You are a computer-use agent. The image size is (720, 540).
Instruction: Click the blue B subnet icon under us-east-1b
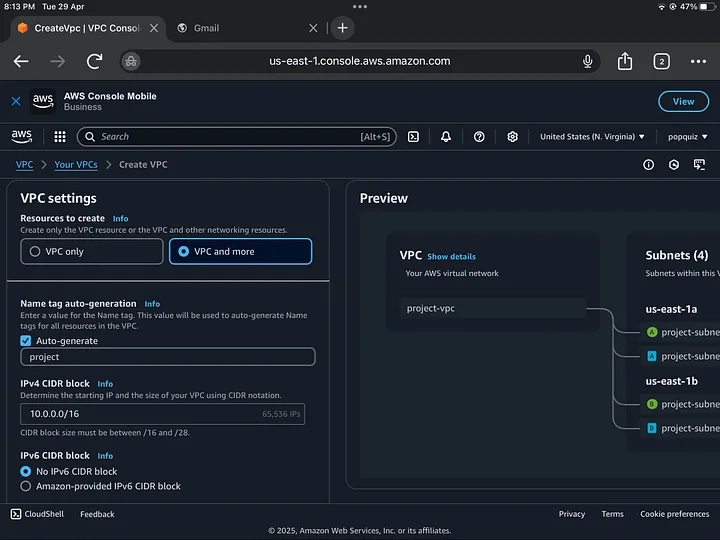[x=652, y=428]
